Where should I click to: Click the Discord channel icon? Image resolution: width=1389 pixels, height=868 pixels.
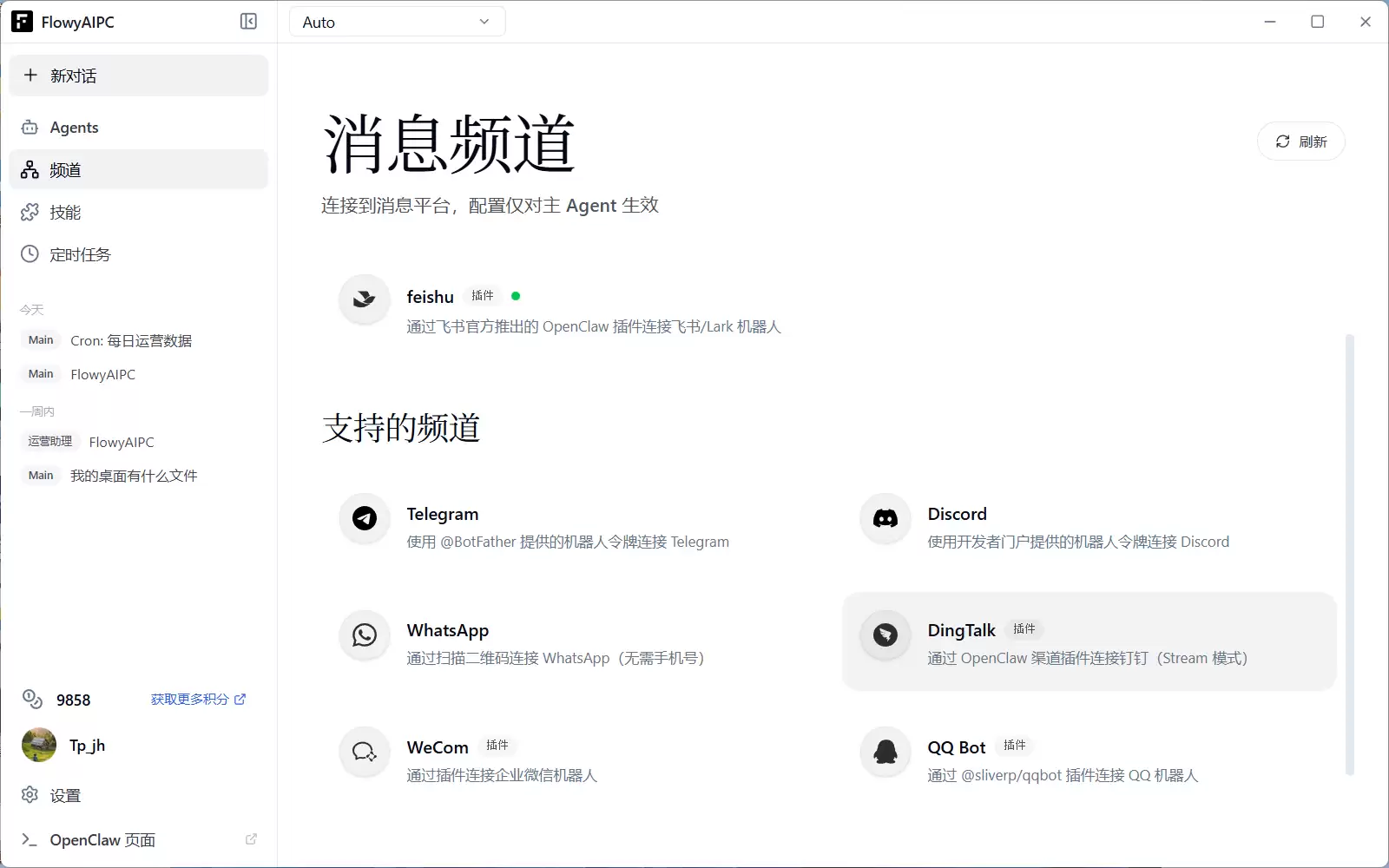pos(885,518)
